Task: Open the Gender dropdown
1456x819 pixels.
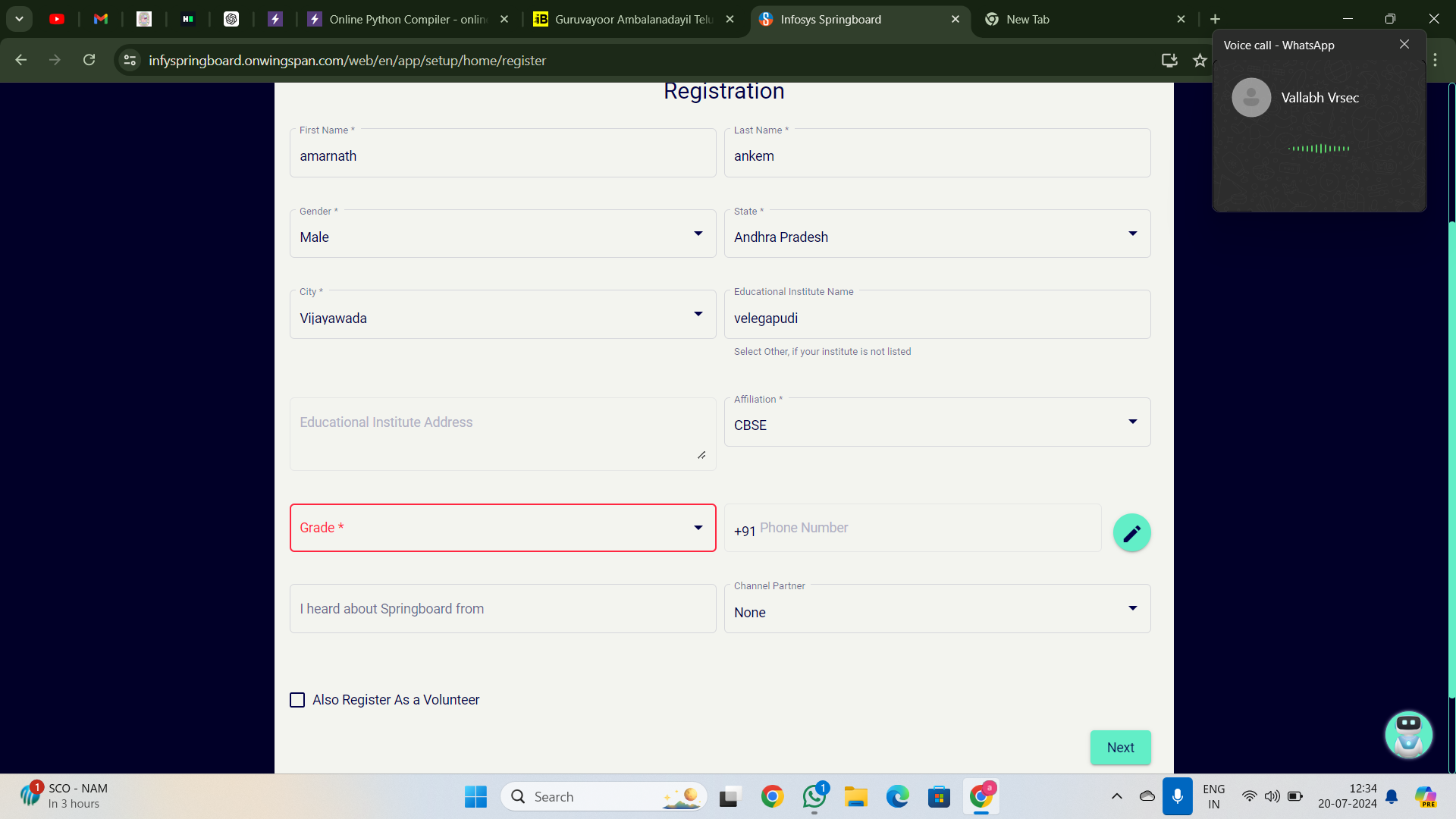Action: click(503, 234)
